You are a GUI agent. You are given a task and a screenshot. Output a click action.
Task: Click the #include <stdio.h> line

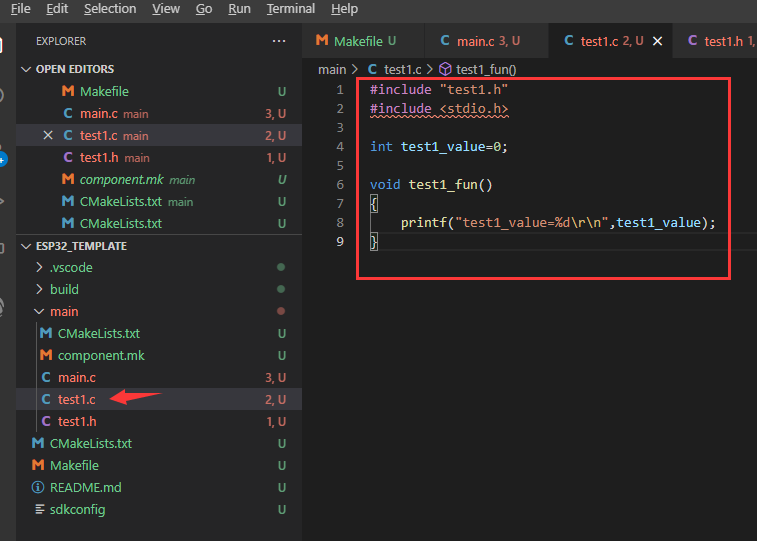pos(439,109)
